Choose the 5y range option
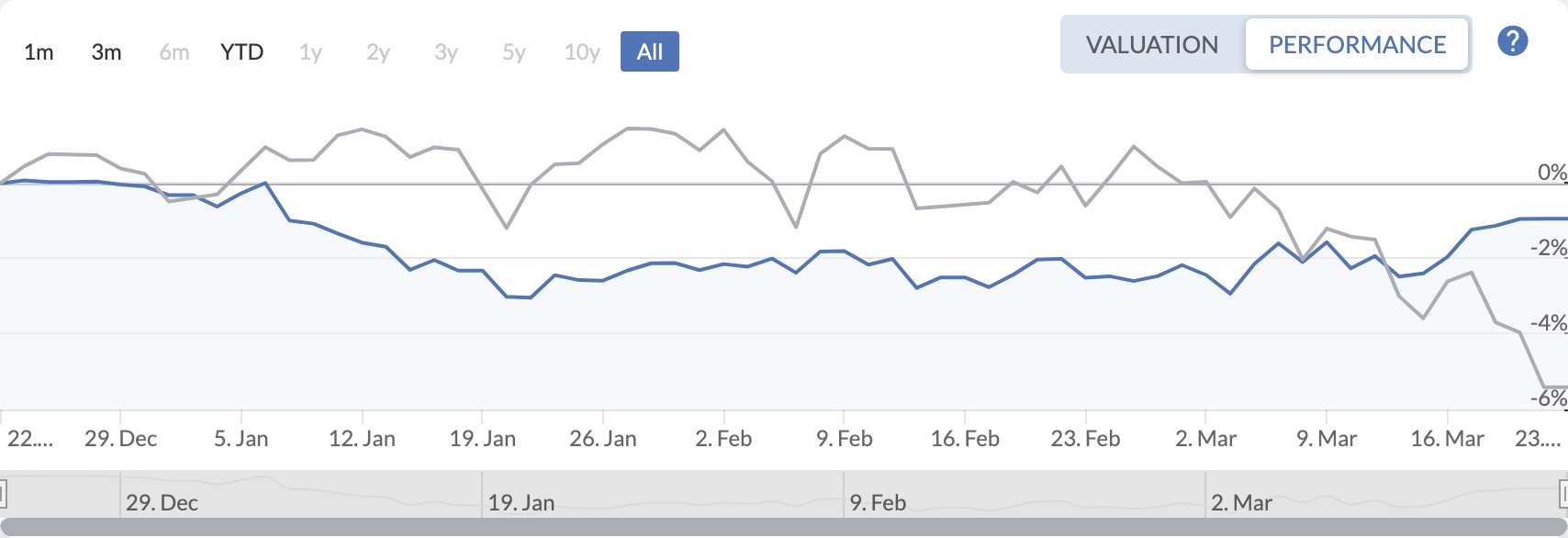The height and width of the screenshot is (538, 1568). click(514, 52)
